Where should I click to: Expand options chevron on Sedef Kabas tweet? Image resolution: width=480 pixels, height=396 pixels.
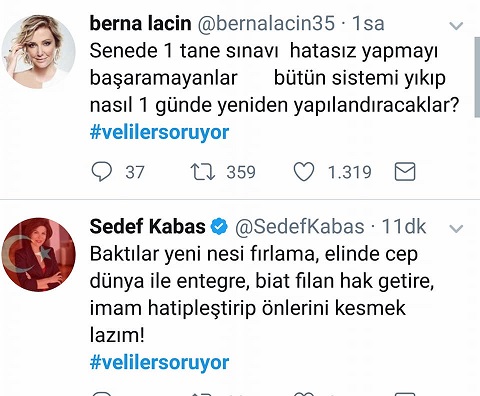click(456, 228)
